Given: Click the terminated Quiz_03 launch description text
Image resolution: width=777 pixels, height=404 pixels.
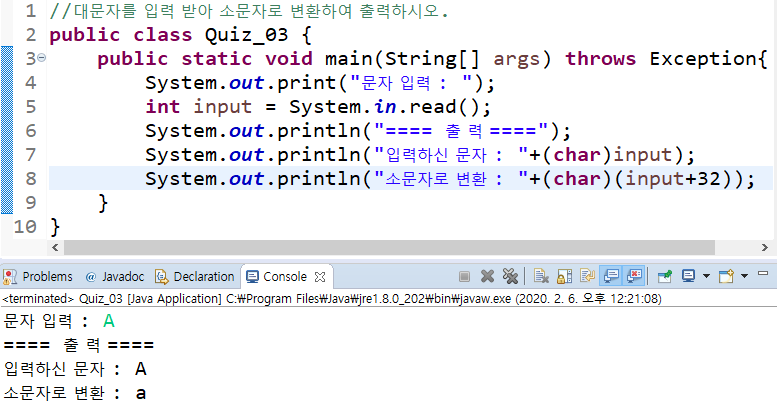Looking at the screenshot, I should 332,299.
